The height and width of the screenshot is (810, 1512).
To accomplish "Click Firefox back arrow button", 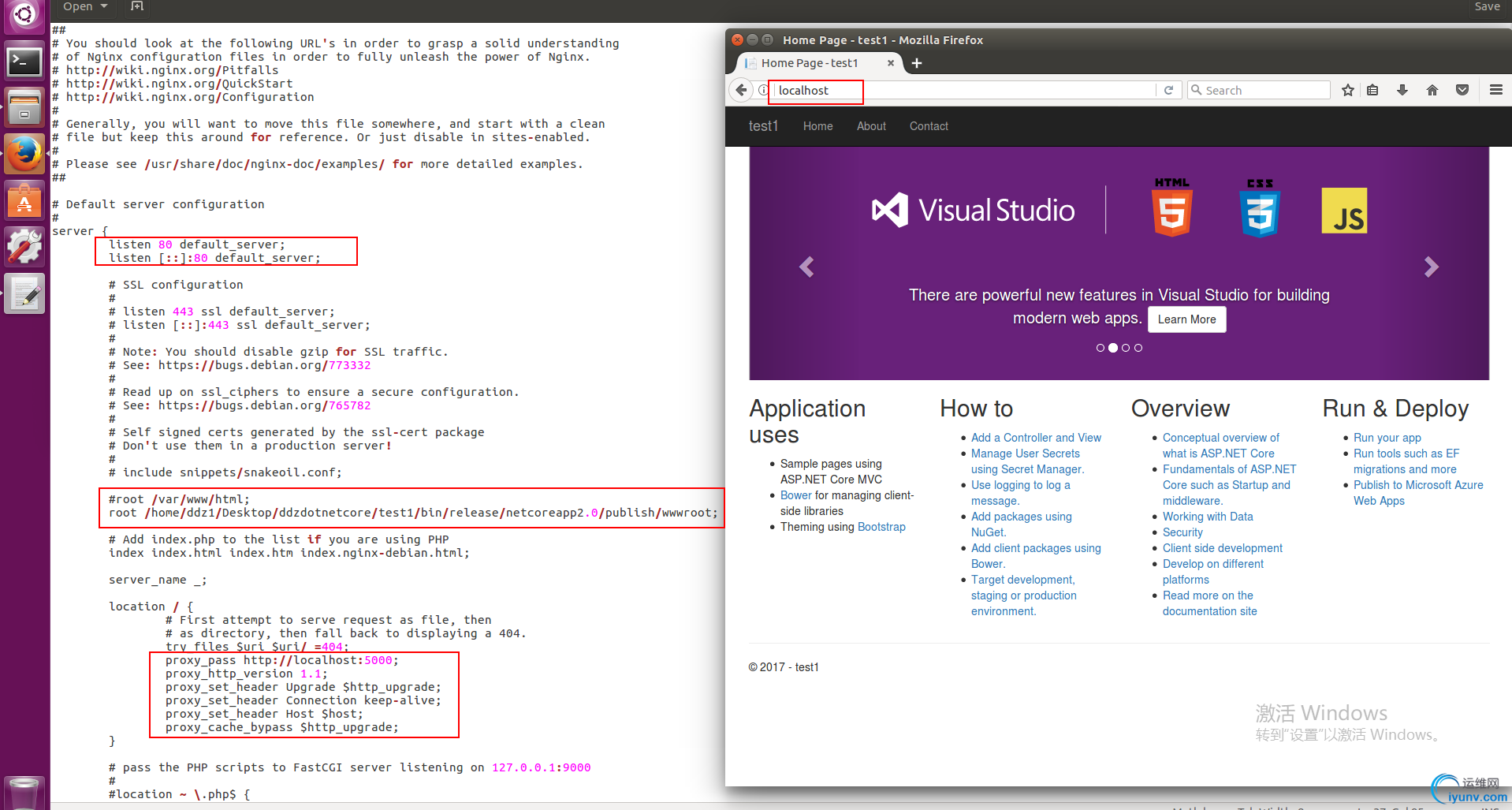I will click(741, 90).
